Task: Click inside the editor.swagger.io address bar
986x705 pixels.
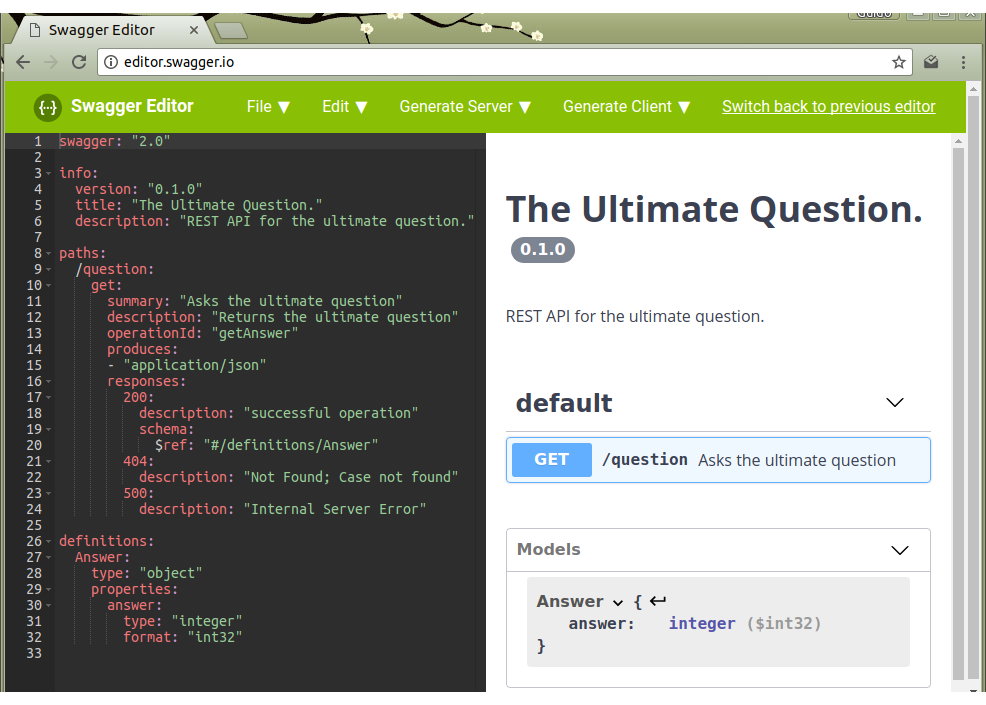Action: tap(400, 61)
